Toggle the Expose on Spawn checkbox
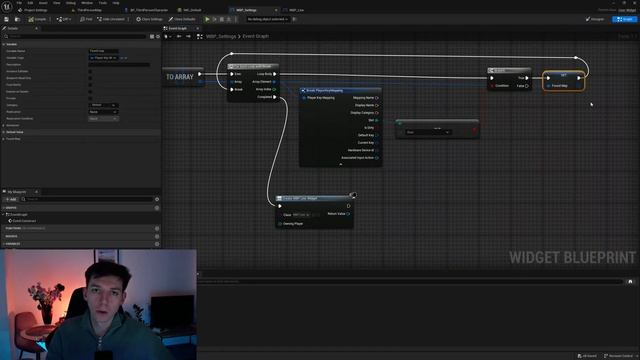The width and height of the screenshot is (640, 360). coord(90,91)
